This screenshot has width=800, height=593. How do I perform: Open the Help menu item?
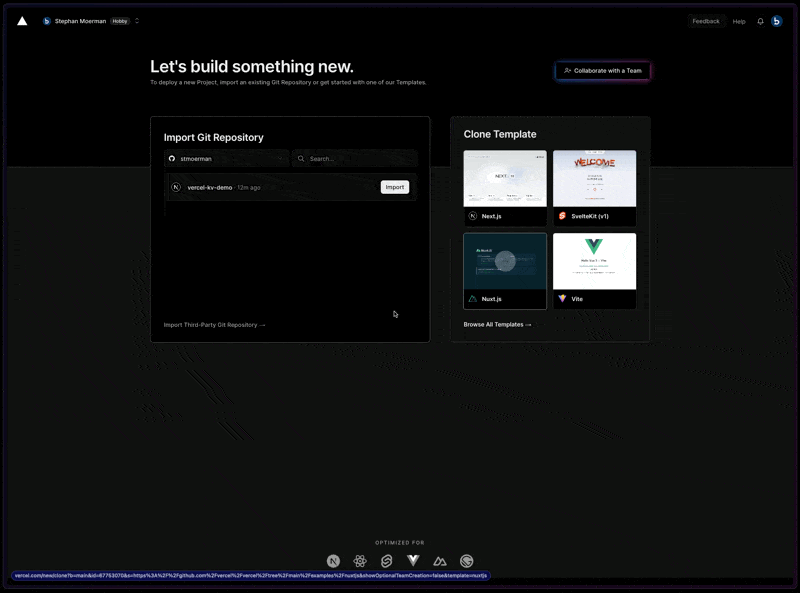click(x=739, y=21)
